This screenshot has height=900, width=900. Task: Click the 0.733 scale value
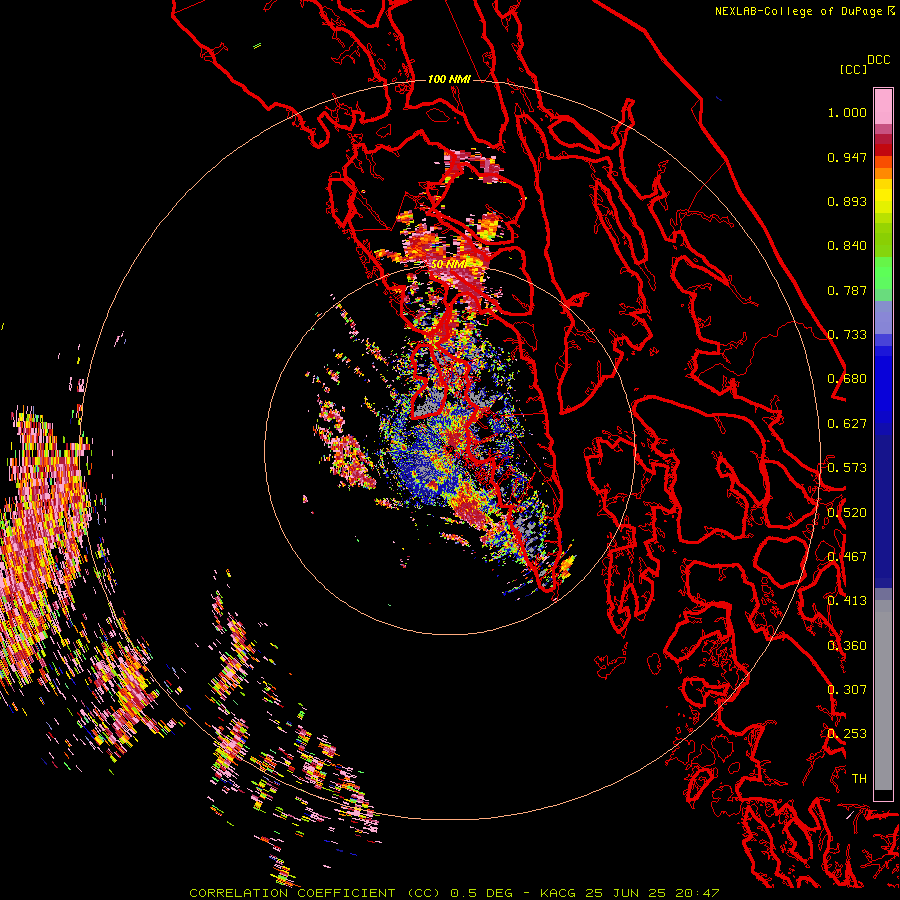tap(847, 335)
